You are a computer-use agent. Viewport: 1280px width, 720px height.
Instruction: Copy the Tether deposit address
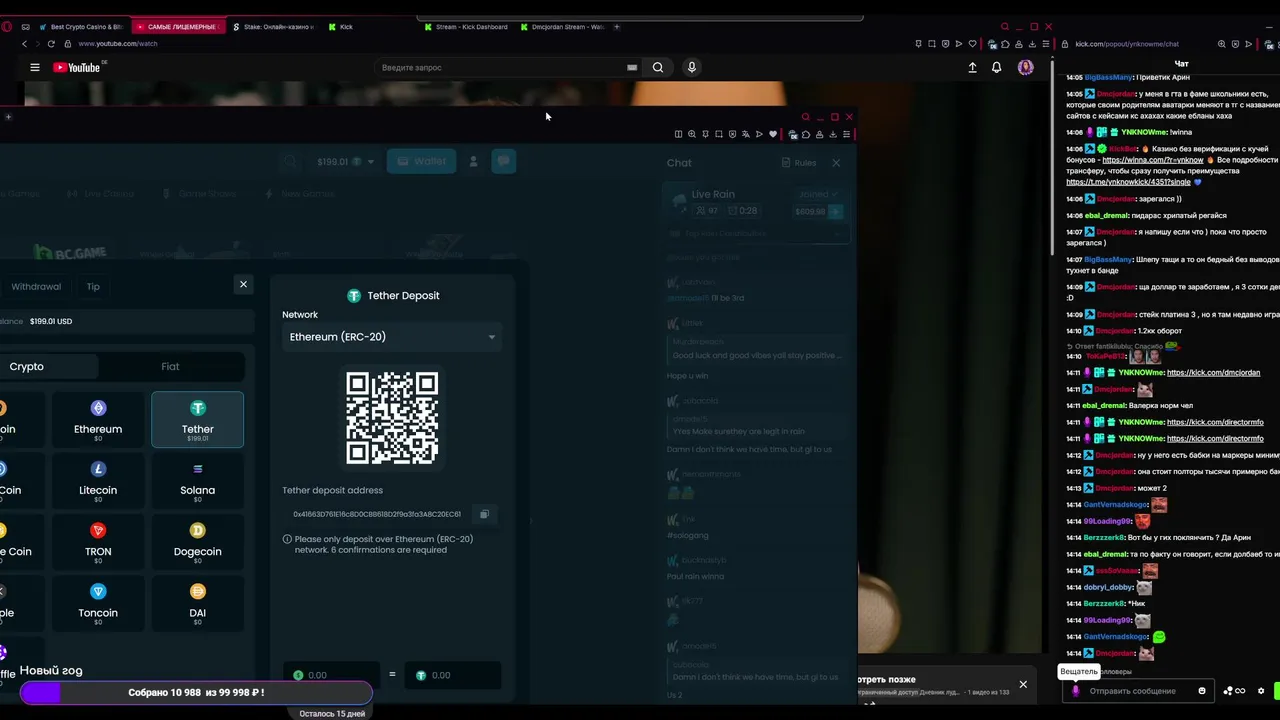[484, 514]
